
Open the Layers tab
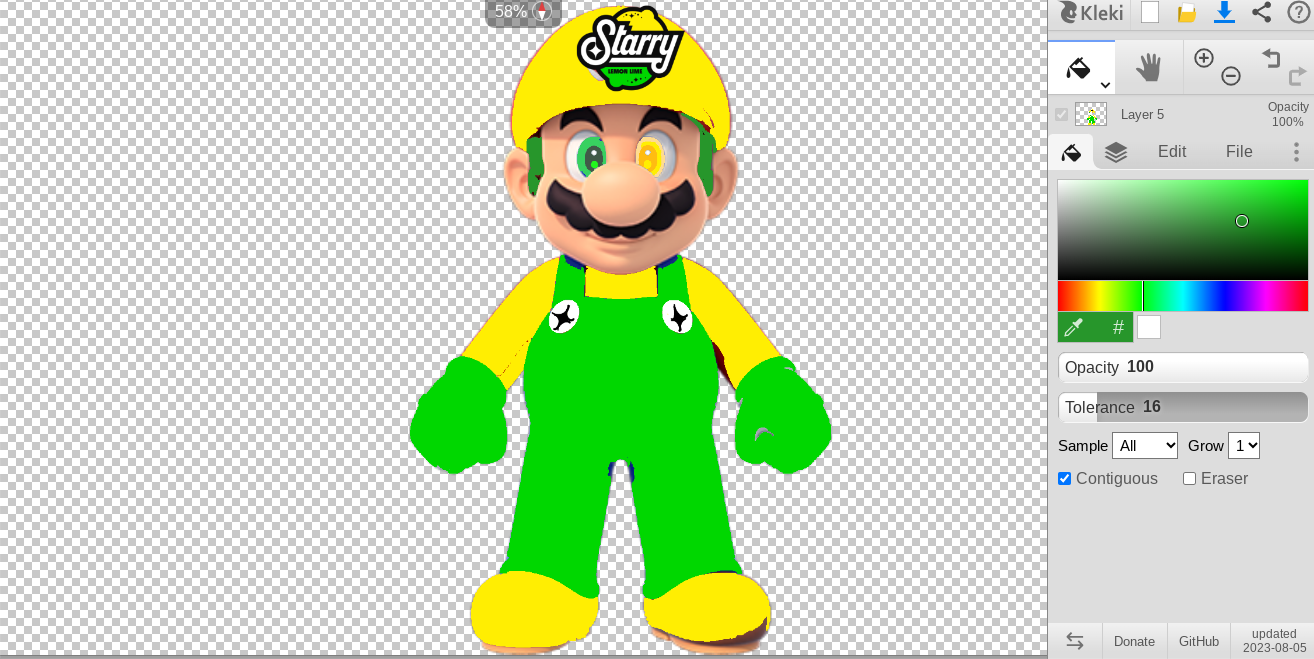[1116, 152]
